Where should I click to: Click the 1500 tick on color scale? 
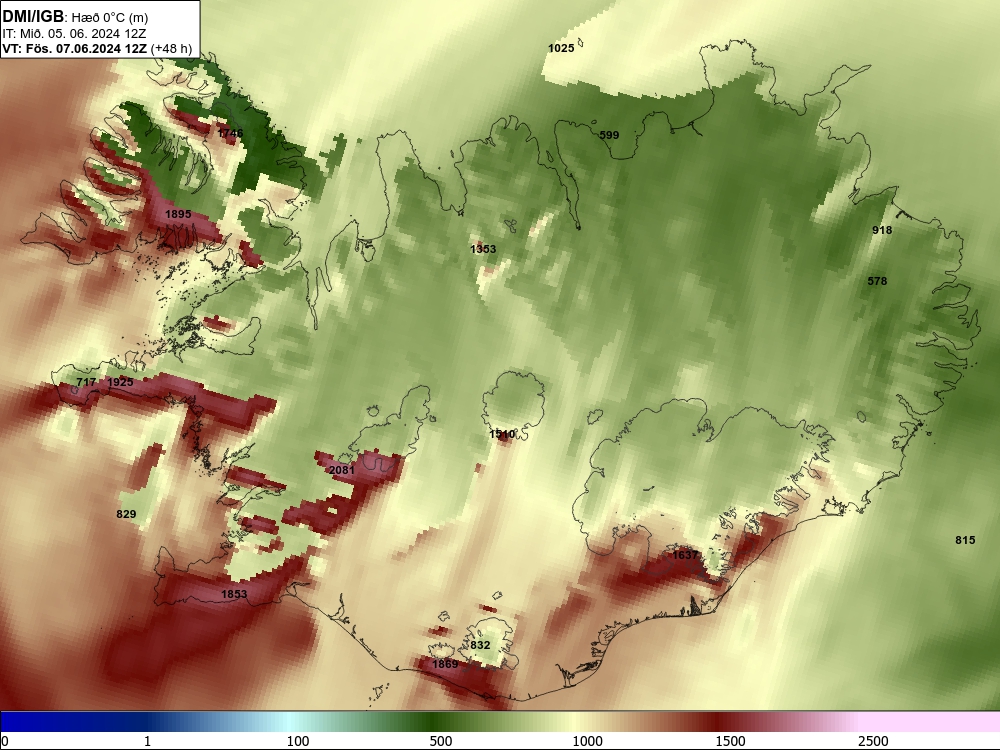point(730,740)
